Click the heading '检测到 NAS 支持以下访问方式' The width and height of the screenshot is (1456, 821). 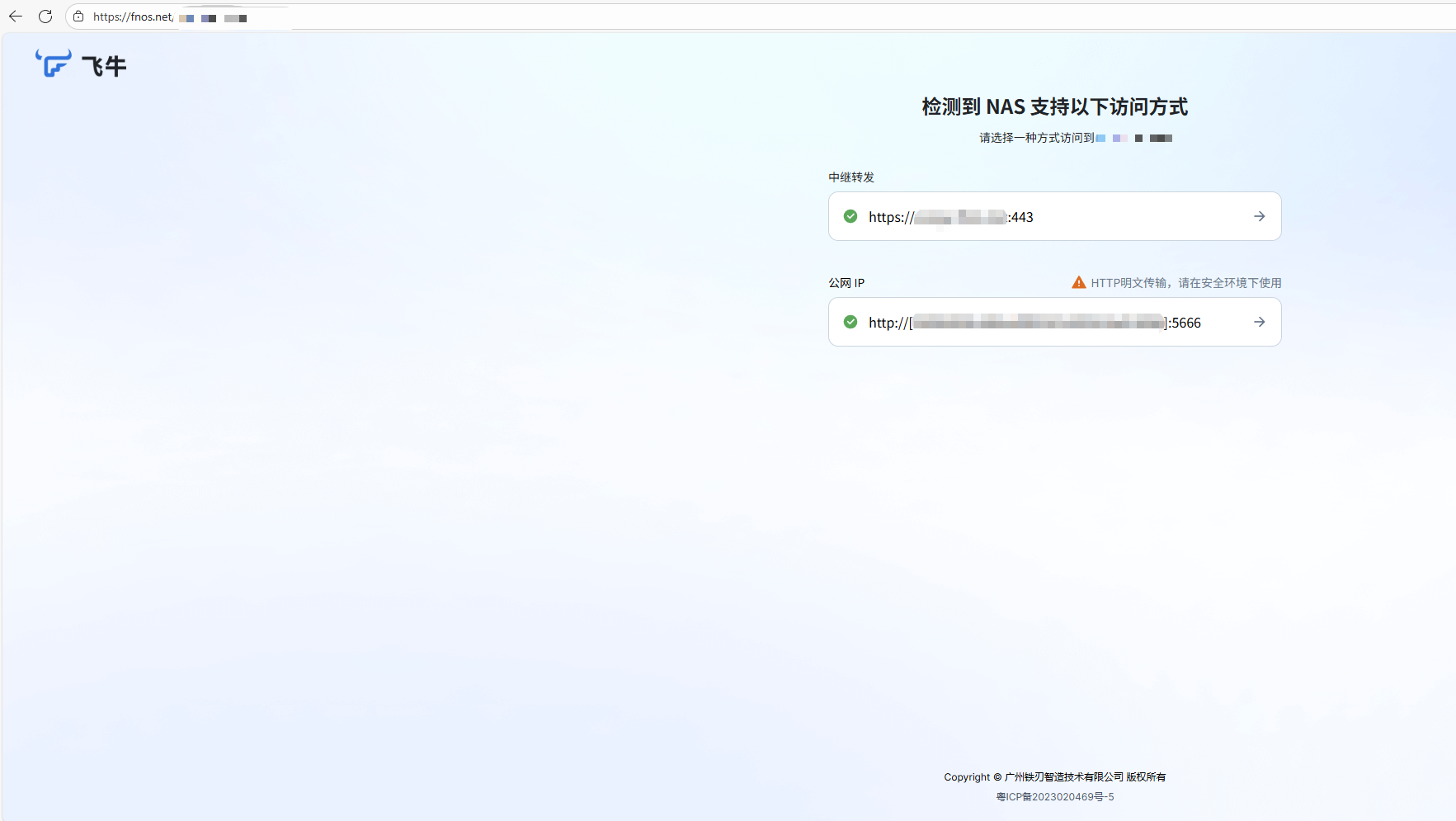pos(1054,106)
